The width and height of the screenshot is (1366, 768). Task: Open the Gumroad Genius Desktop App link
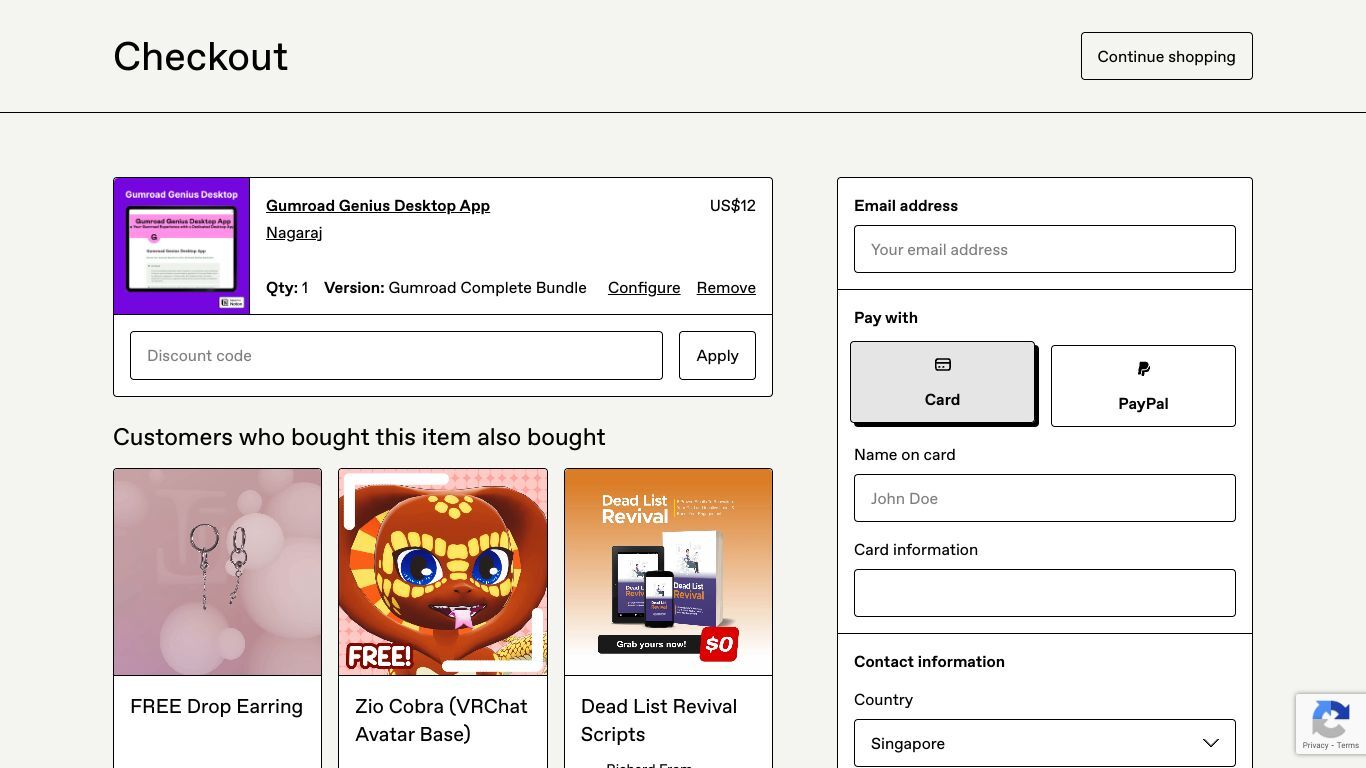pyautogui.click(x=378, y=205)
